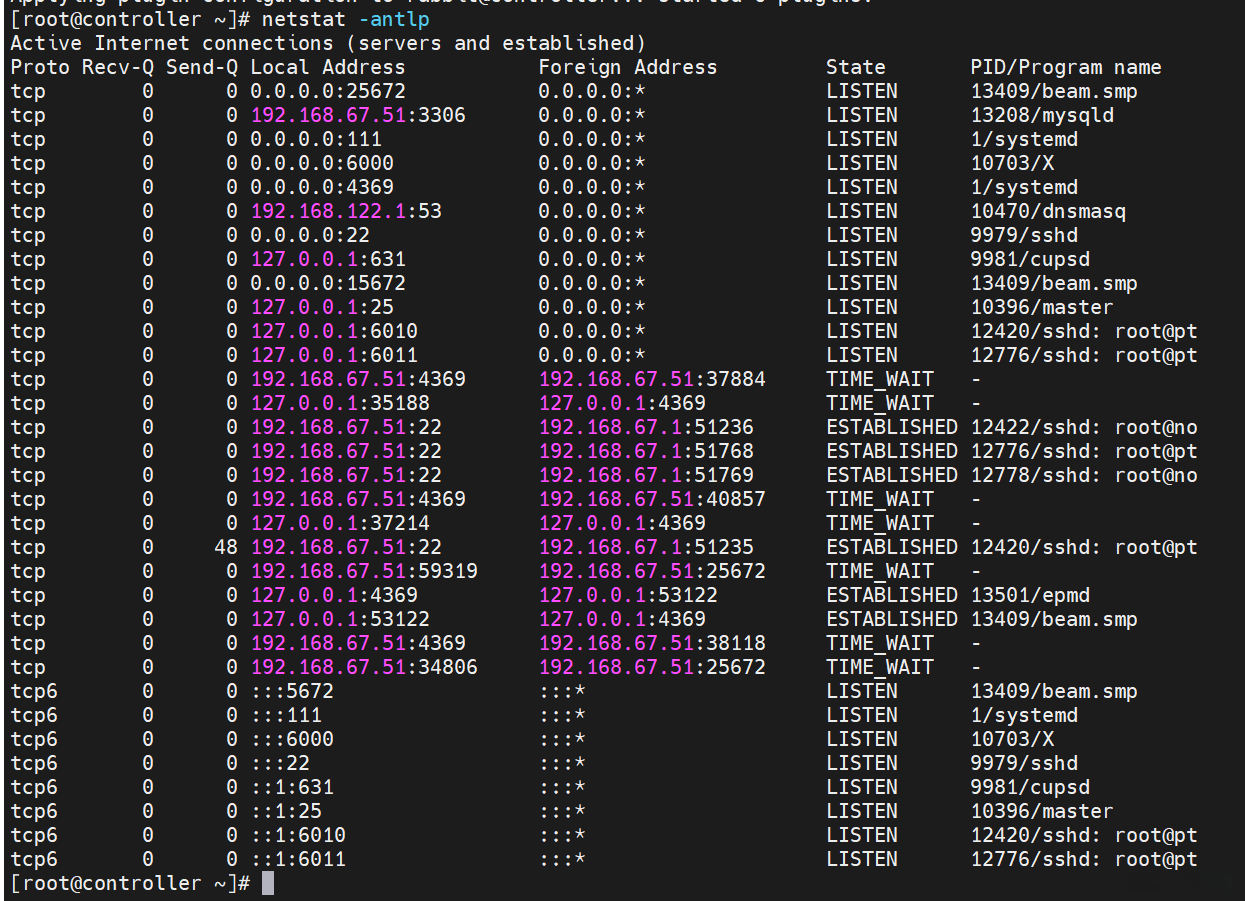The image size is (1245, 901).
Task: Click the Local Address column header
Action: [328, 68]
